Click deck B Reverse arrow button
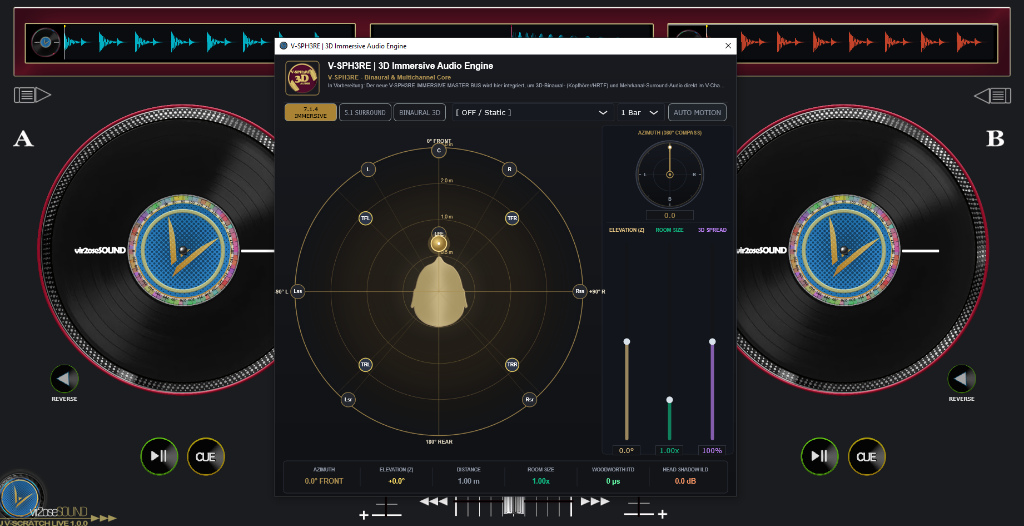This screenshot has width=1024, height=526. [x=961, y=379]
